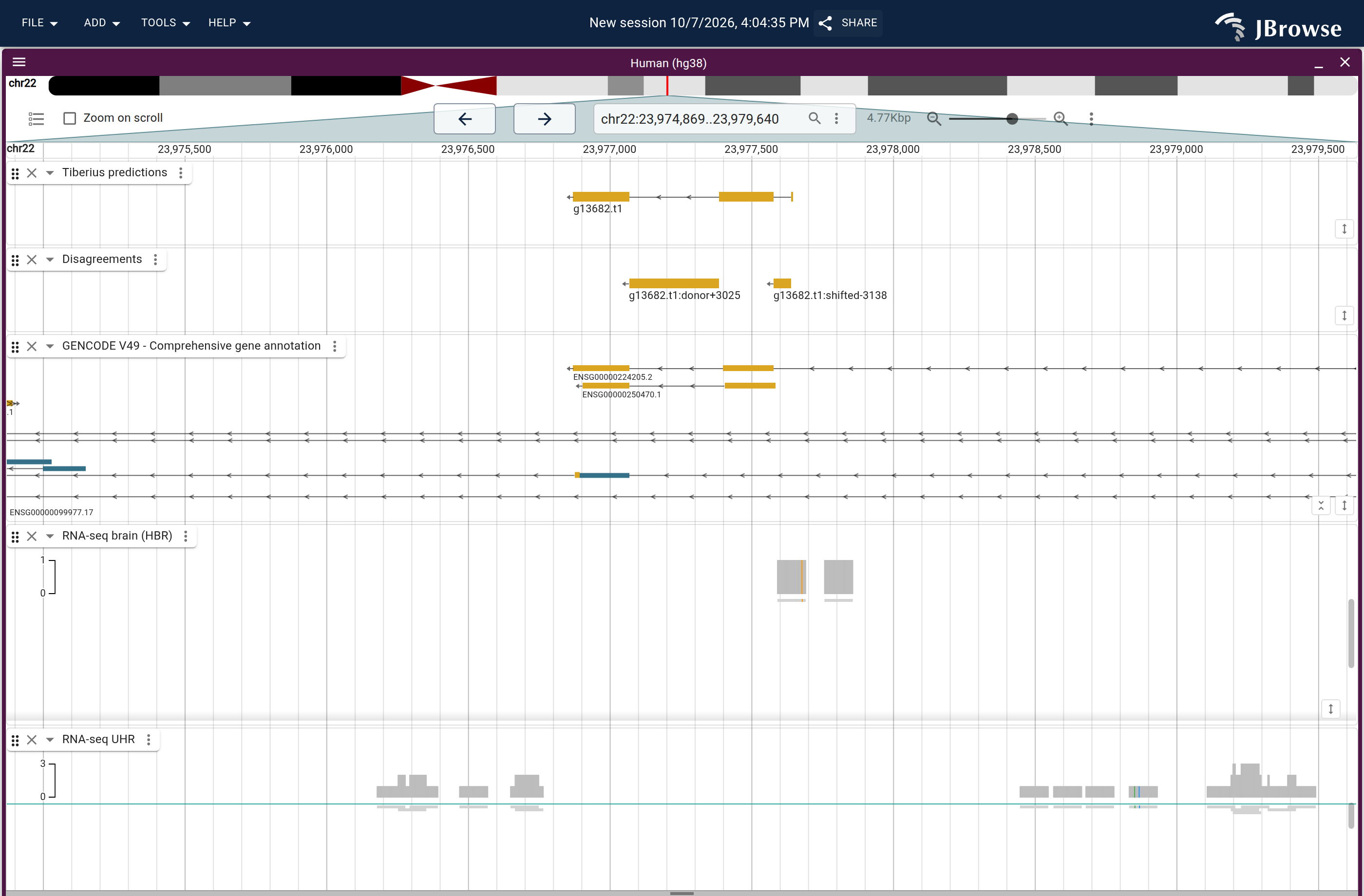Open RNA-seq brain (HBR) track menu dots
This screenshot has height=896, width=1364.
186,536
